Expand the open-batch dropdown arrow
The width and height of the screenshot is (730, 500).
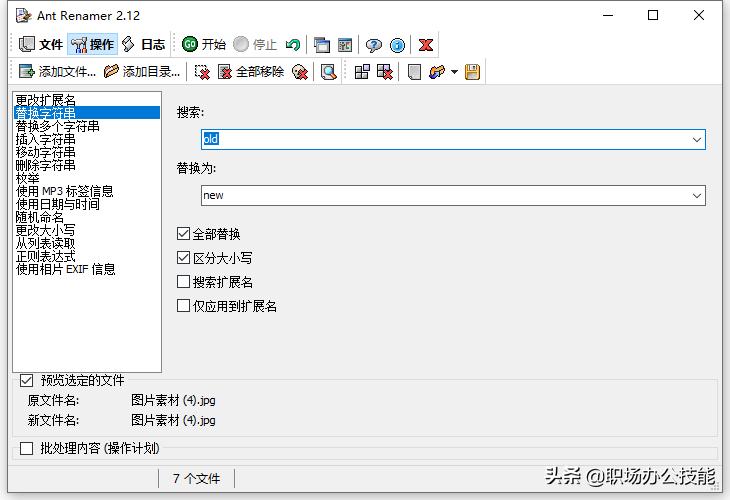[x=454, y=72]
